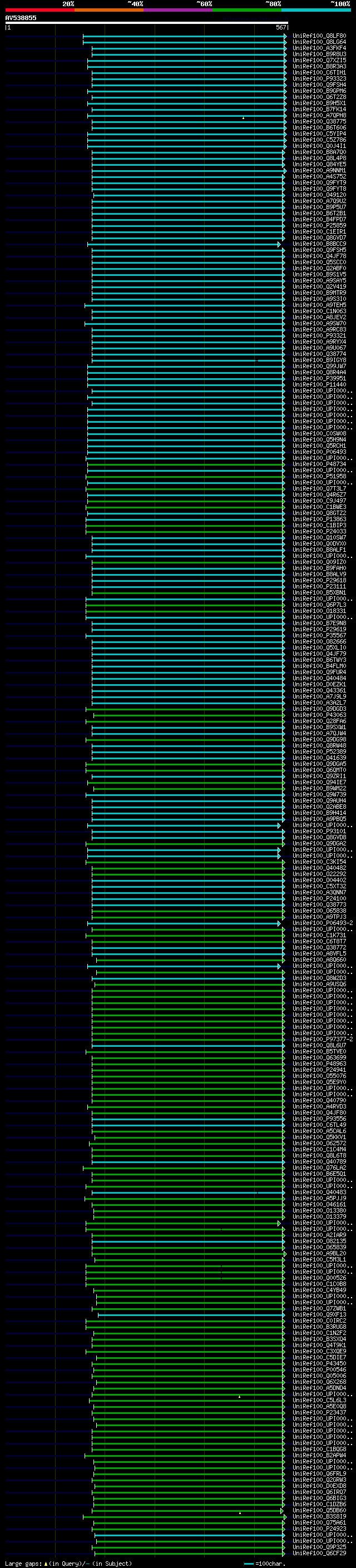Select hit label UniRef100_A3FKF4
The image size is (356, 1568).
[x=319, y=48]
